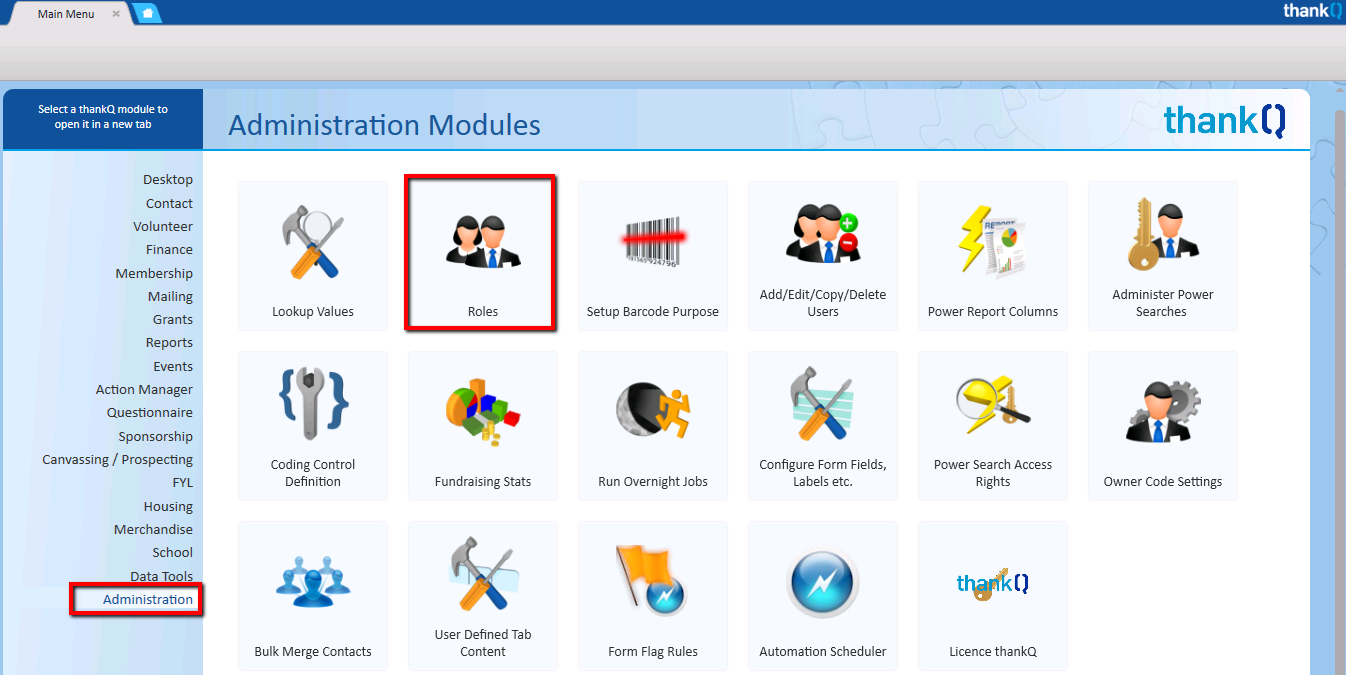This screenshot has height=675, width=1346.
Task: Open Power Report Columns module
Action: [x=993, y=256]
